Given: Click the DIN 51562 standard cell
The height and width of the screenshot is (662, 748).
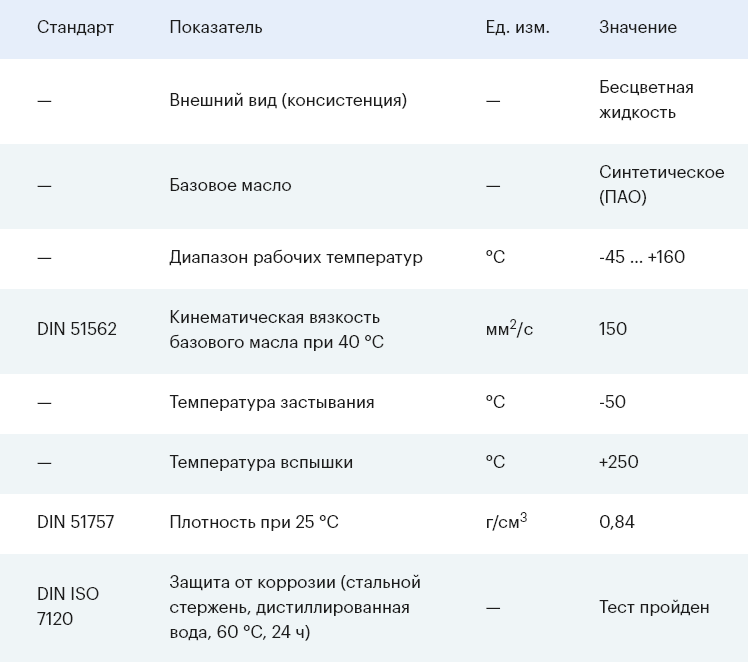Looking at the screenshot, I should coord(77,329).
